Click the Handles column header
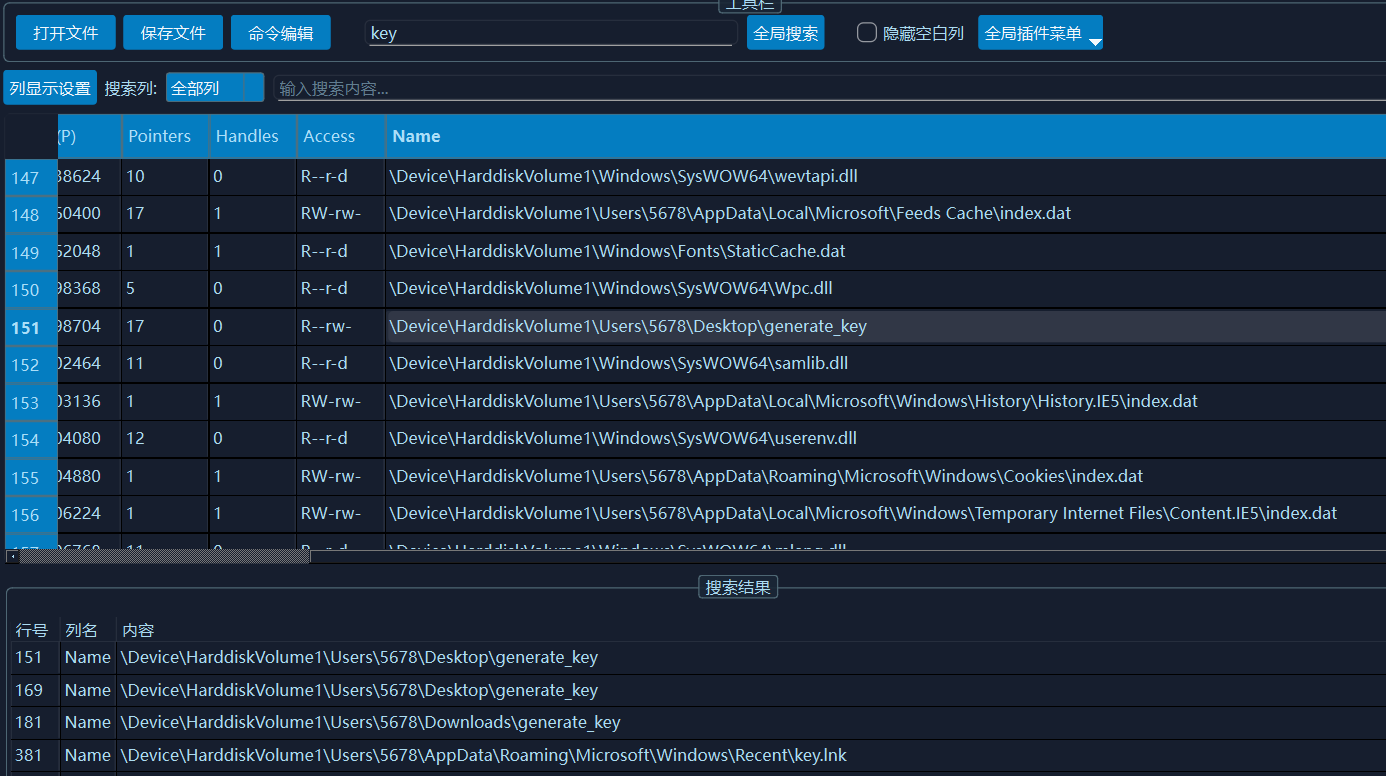The image size is (1386, 776). tap(247, 136)
